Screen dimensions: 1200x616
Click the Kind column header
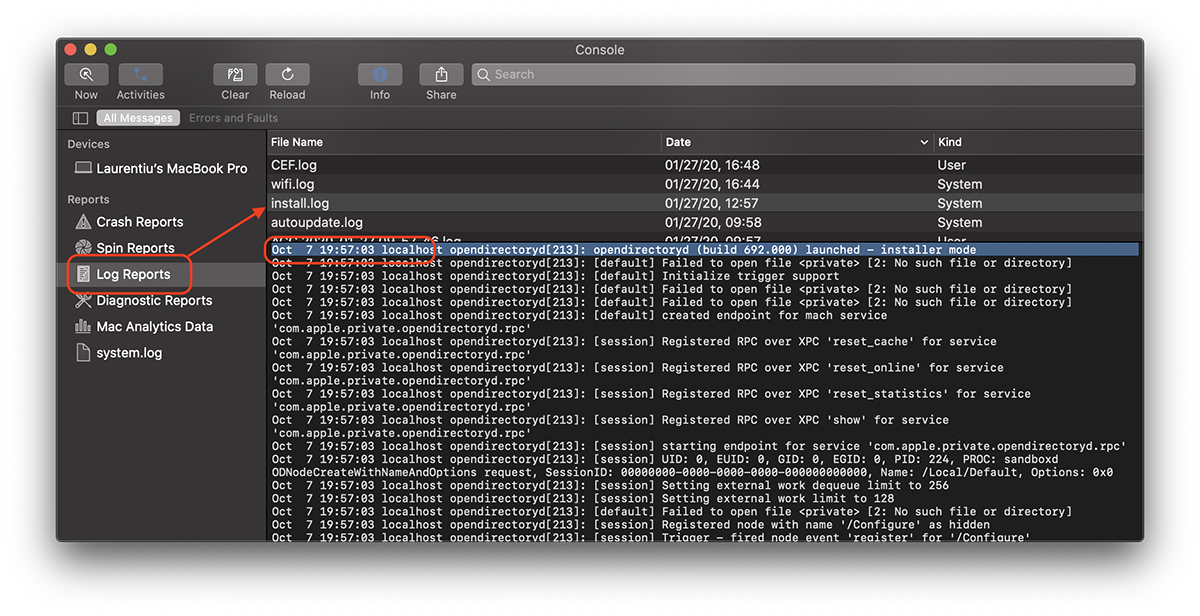tap(950, 142)
